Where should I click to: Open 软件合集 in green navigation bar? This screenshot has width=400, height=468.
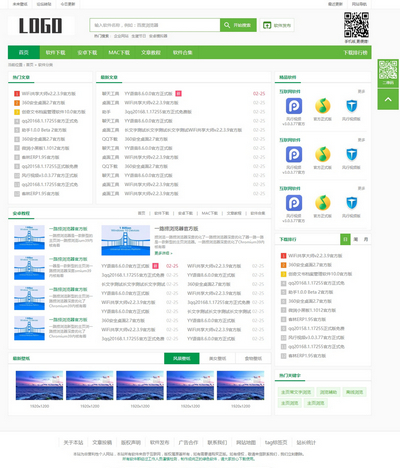coord(182,52)
